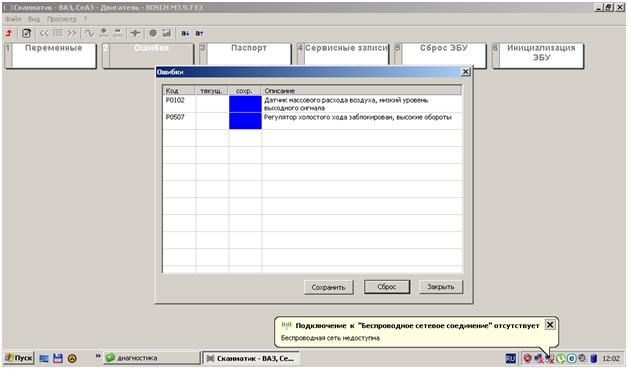Screen dimensions: 628x369
Task: Click the Код column header
Action: click(x=179, y=91)
